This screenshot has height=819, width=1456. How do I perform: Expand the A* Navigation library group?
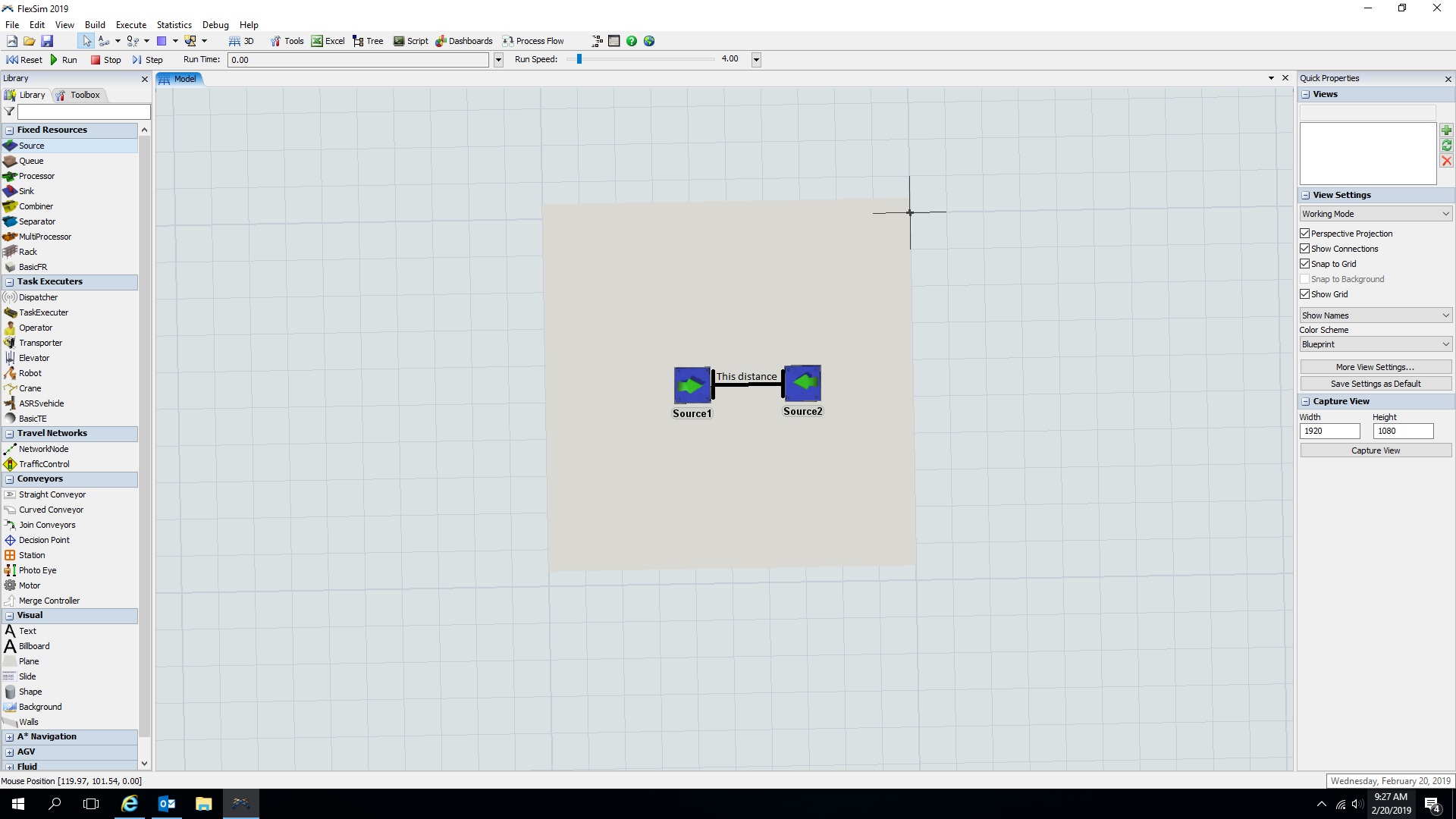(x=9, y=737)
